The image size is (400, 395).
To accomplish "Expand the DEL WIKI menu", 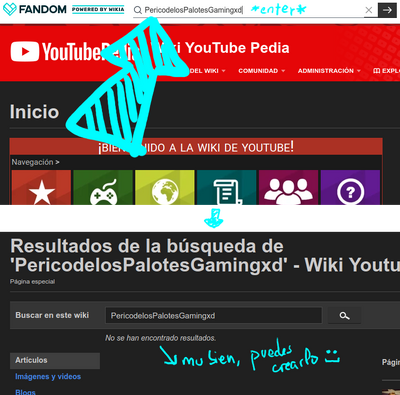I will (x=207, y=71).
